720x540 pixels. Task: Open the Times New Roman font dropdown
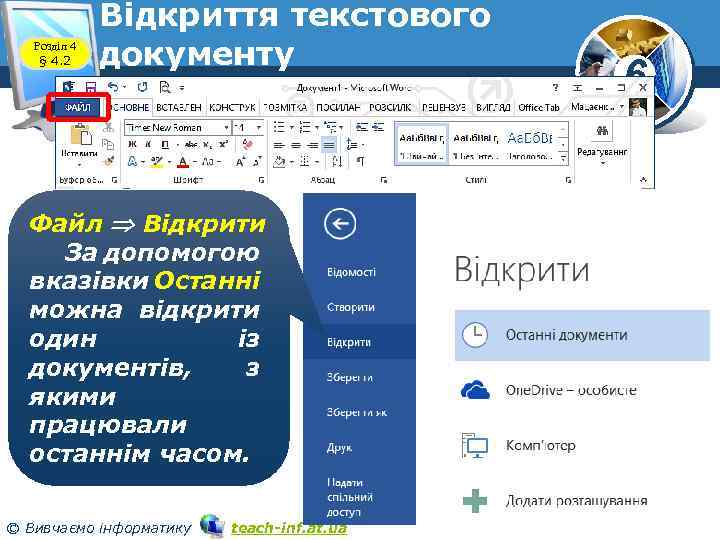[226, 128]
